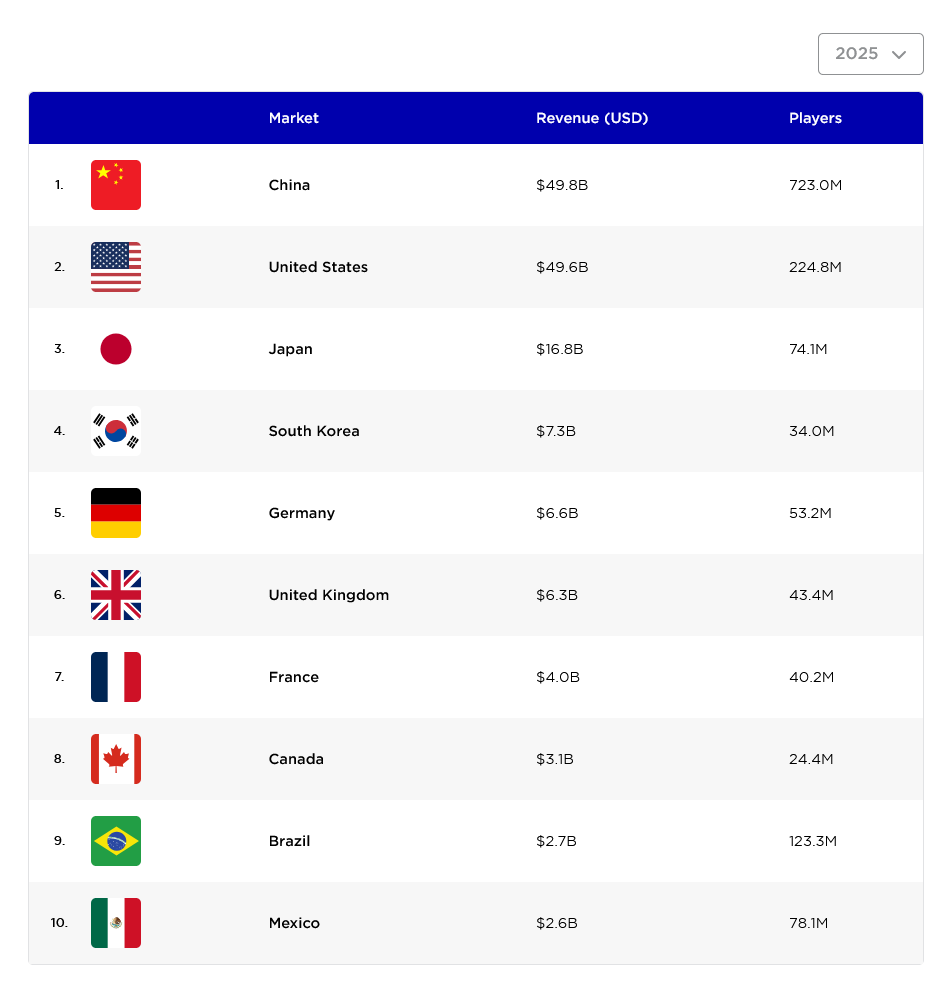Click the Revenue (USD) column header
This screenshot has height=1004, width=945.
(592, 118)
